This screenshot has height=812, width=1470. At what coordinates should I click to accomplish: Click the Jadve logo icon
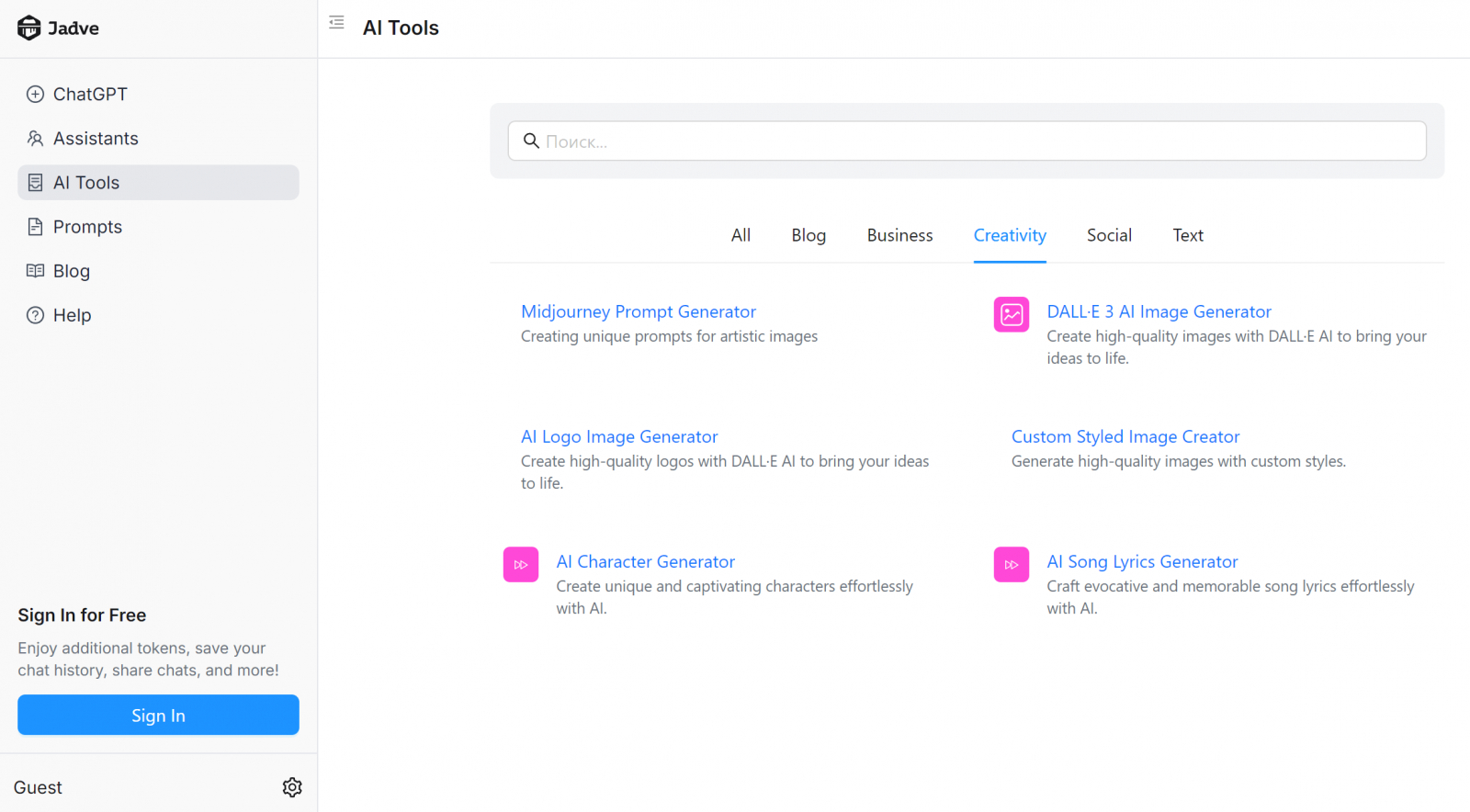[x=28, y=28]
